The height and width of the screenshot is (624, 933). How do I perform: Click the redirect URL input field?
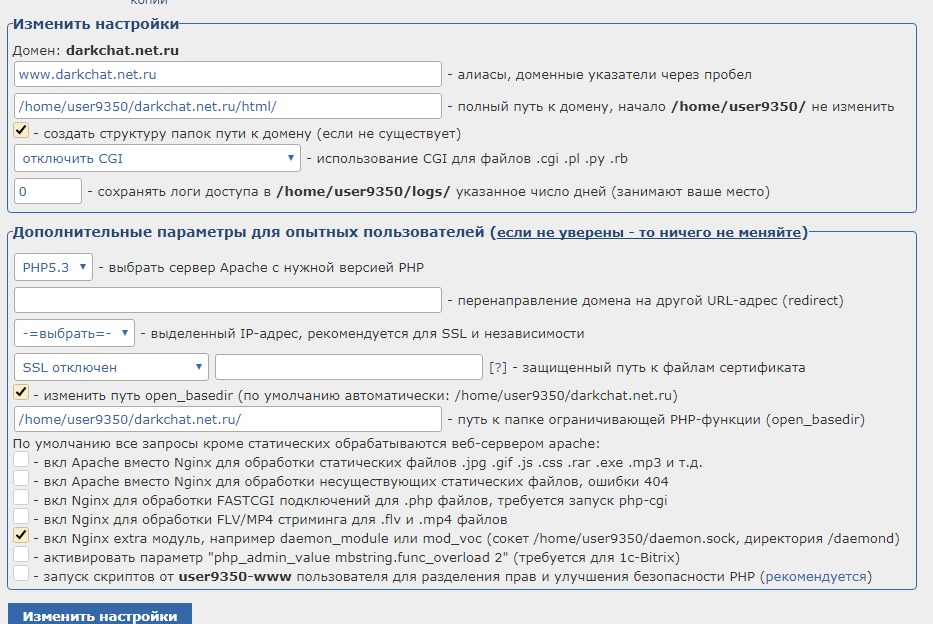click(x=228, y=300)
